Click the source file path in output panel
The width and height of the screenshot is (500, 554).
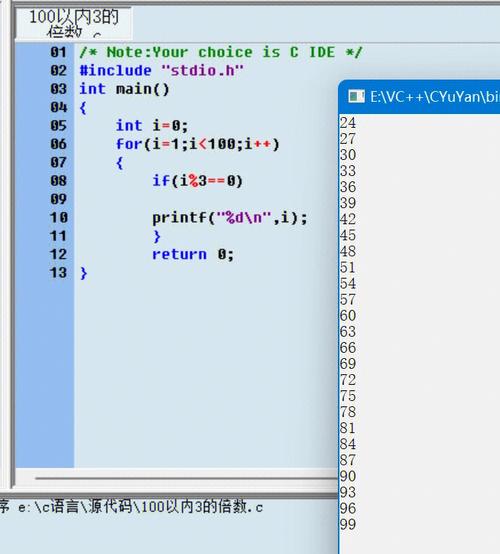tap(140, 507)
